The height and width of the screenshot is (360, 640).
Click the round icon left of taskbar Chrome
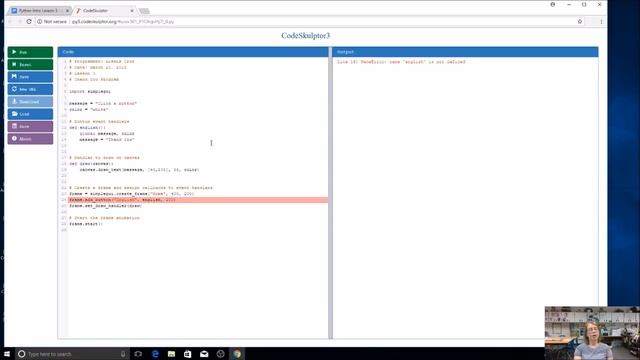(220, 354)
